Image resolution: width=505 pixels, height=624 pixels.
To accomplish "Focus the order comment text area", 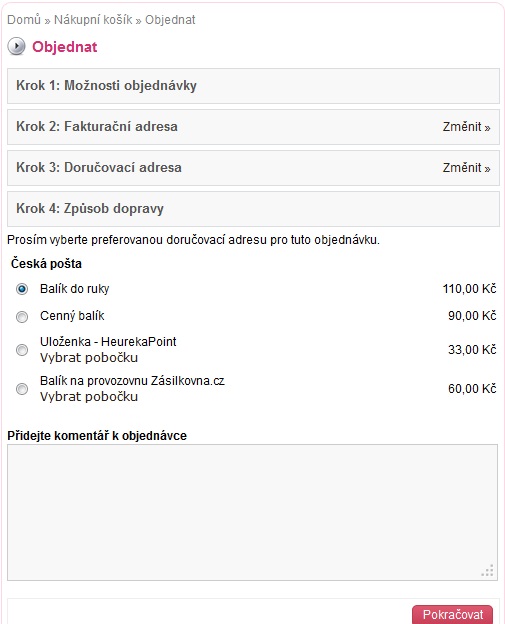I will pyautogui.click(x=252, y=513).
